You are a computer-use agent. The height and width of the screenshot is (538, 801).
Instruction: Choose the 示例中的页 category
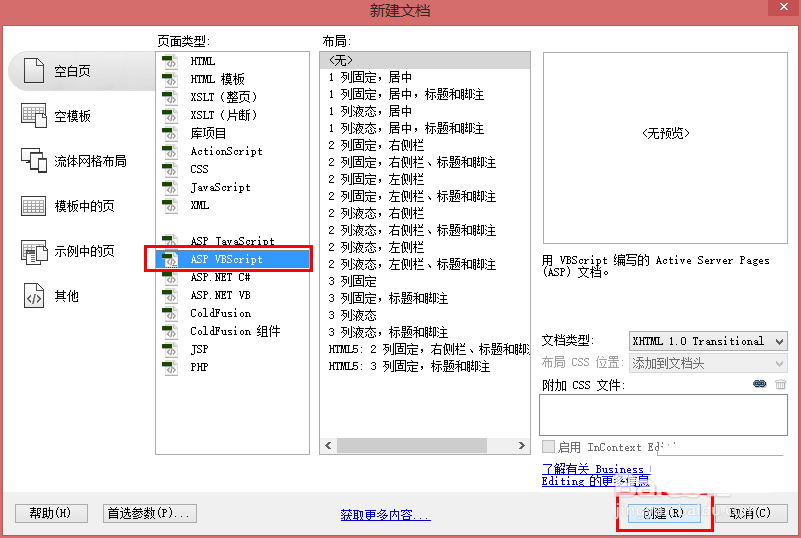pos(67,251)
